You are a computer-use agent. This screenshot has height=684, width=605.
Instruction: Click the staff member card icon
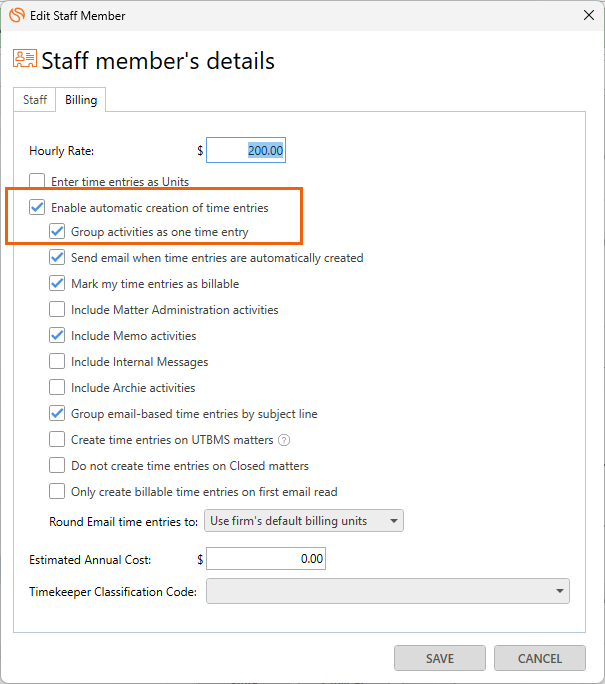click(25, 58)
